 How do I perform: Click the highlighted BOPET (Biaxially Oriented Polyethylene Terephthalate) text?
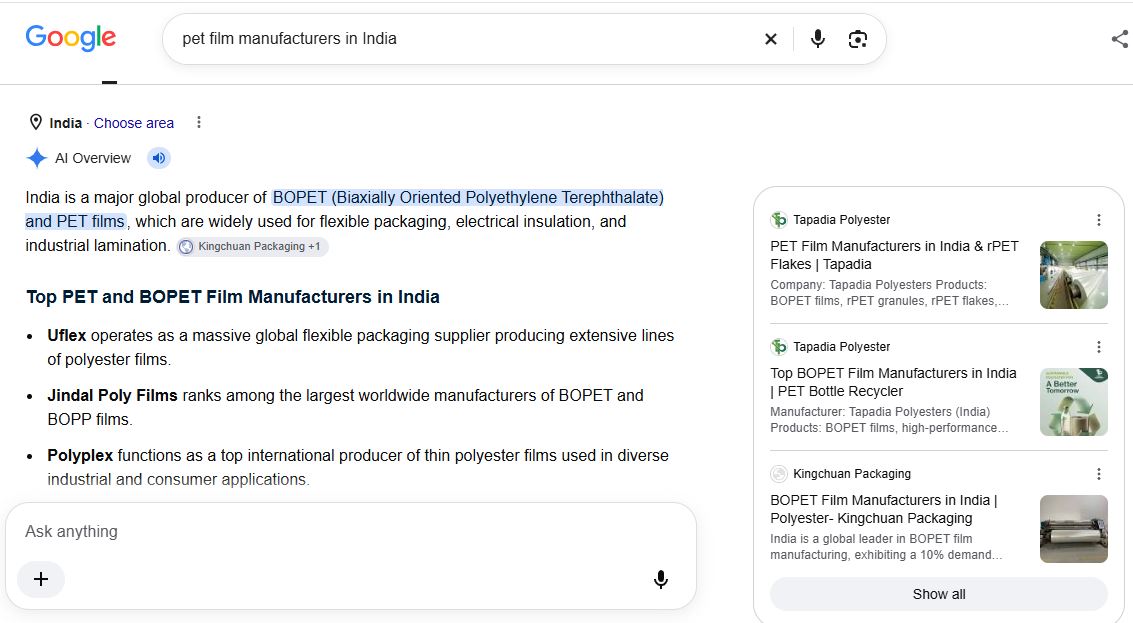468,197
